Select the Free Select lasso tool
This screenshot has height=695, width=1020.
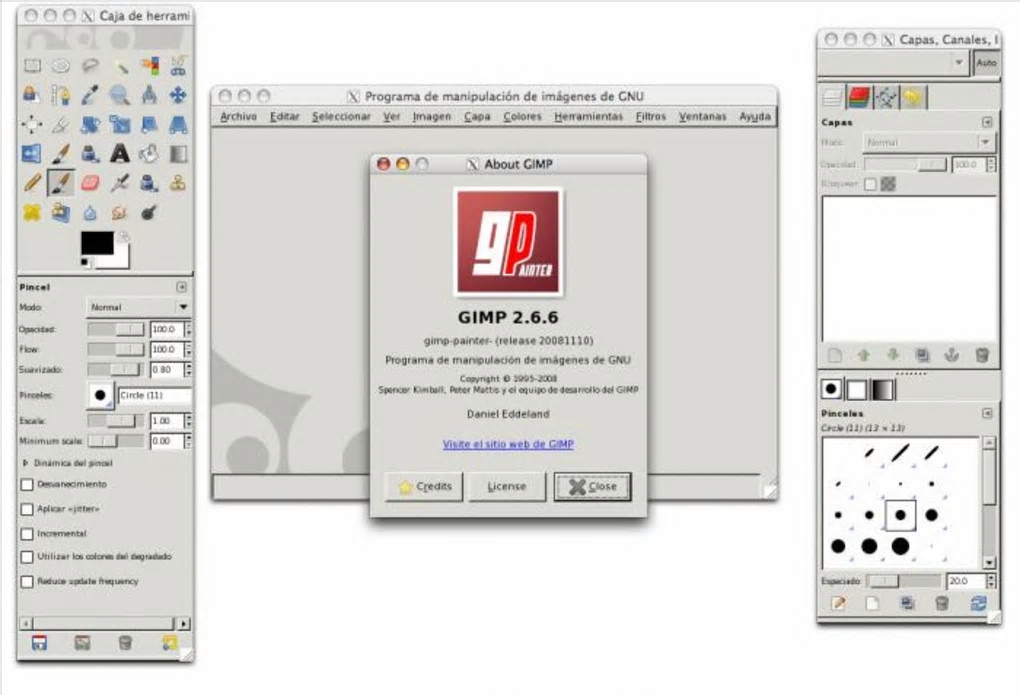(x=90, y=66)
